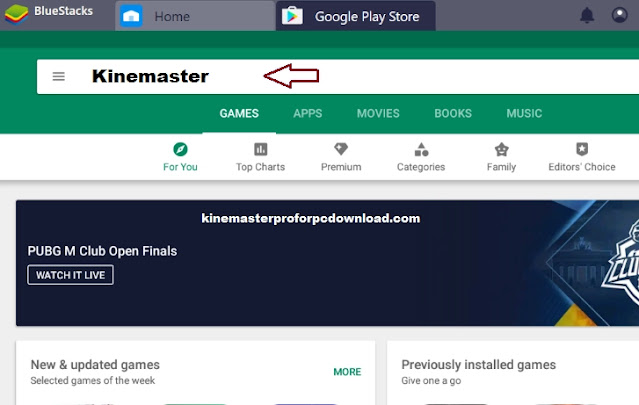This screenshot has height=405, width=639.
Task: Open Categories shapes icon
Action: 421,150
